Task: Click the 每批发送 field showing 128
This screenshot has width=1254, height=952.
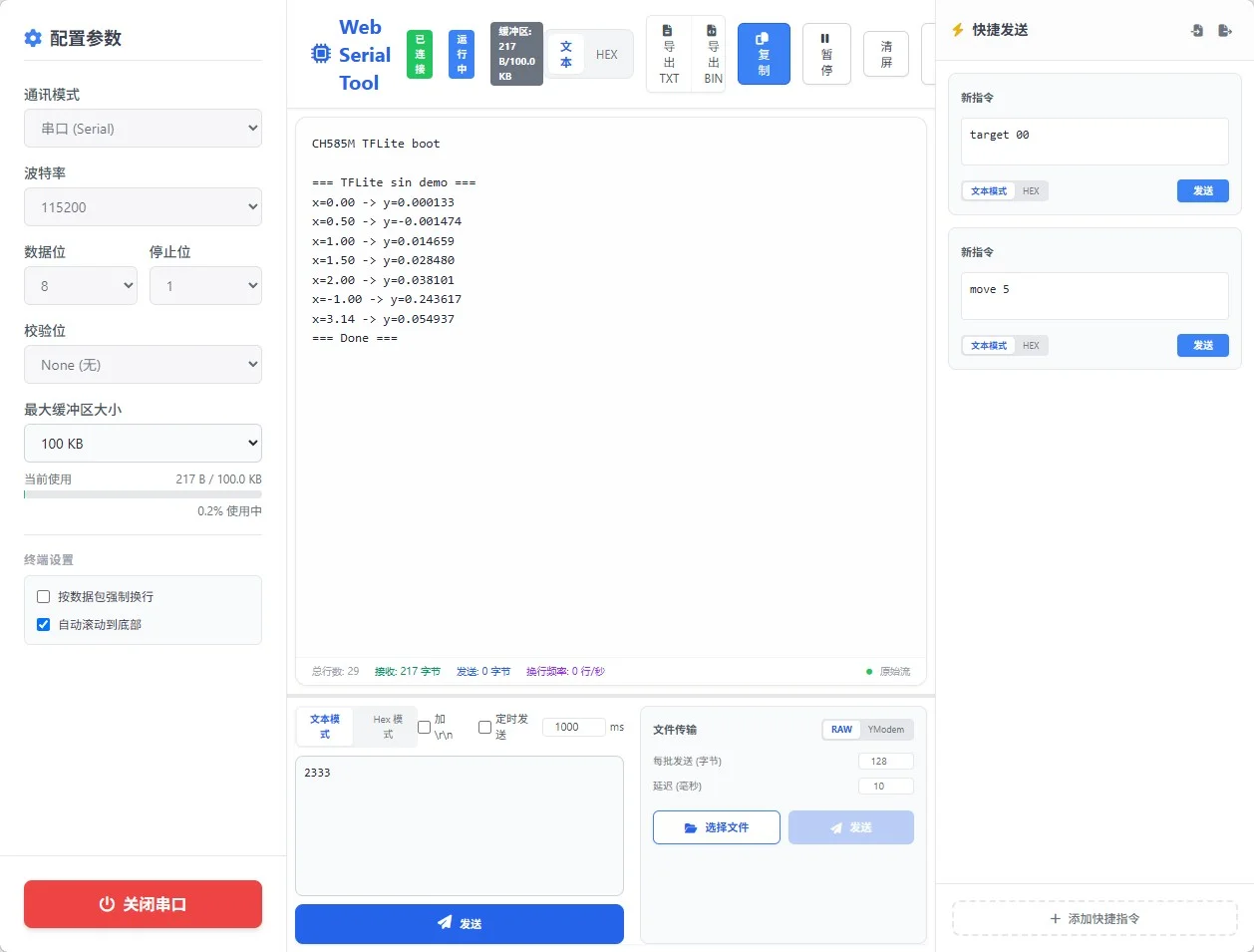Action: tap(885, 762)
